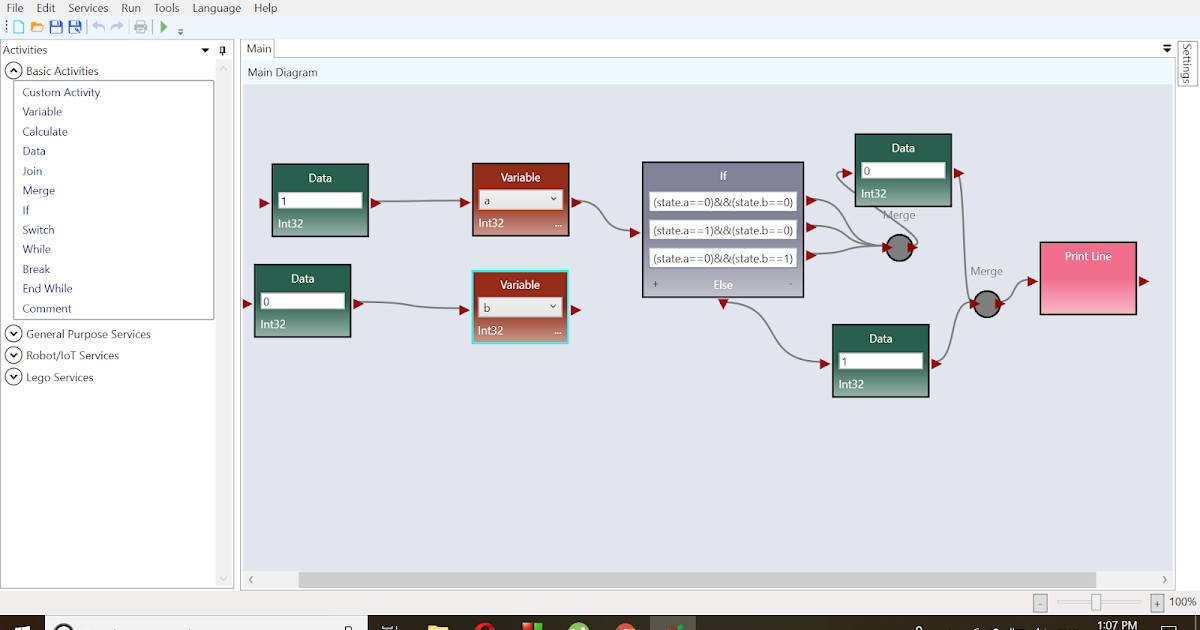This screenshot has width=1200, height=630.
Task: Run the diagram with the green play icon
Action: (x=163, y=27)
